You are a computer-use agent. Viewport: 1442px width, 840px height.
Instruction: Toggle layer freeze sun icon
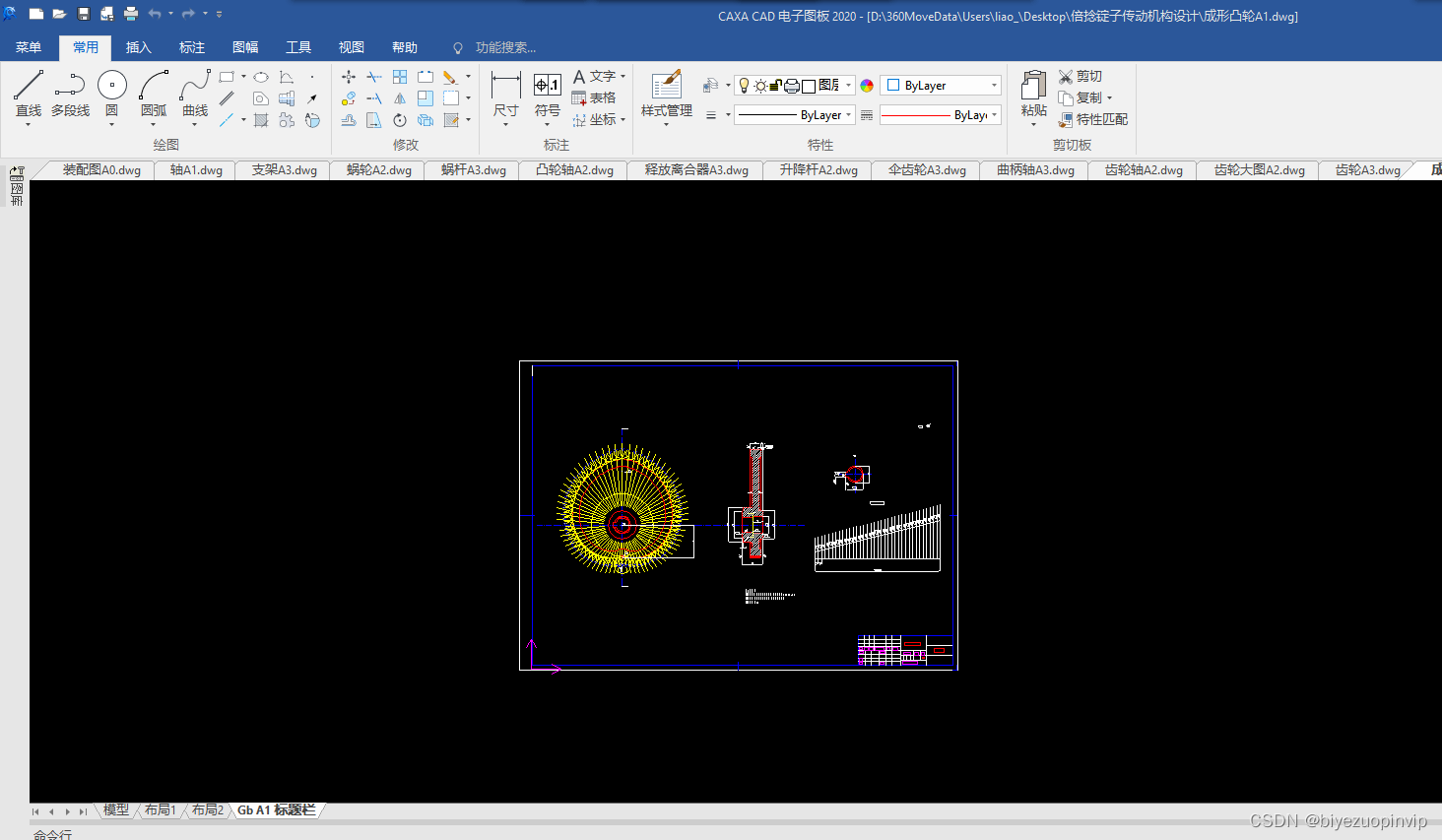pyautogui.click(x=760, y=86)
